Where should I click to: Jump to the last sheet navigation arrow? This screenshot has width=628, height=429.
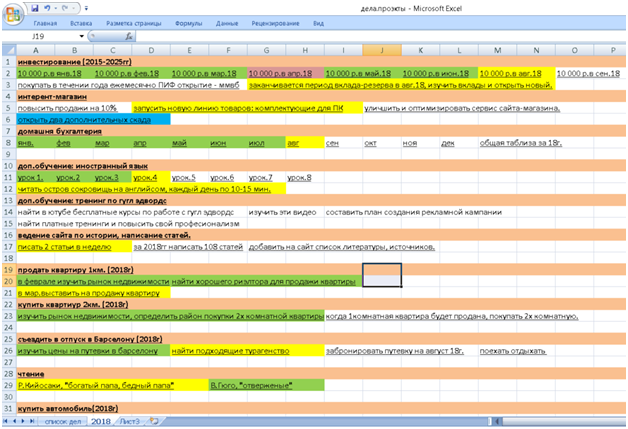point(32,421)
